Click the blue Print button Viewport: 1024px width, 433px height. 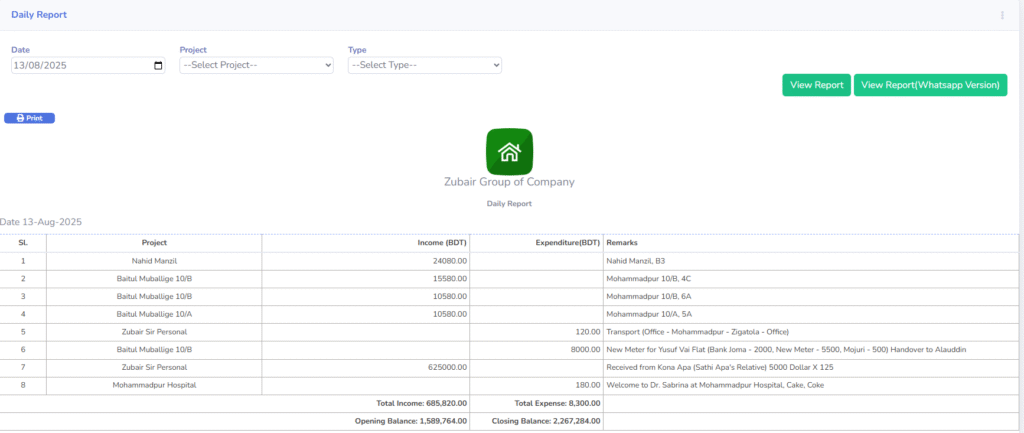pos(29,118)
